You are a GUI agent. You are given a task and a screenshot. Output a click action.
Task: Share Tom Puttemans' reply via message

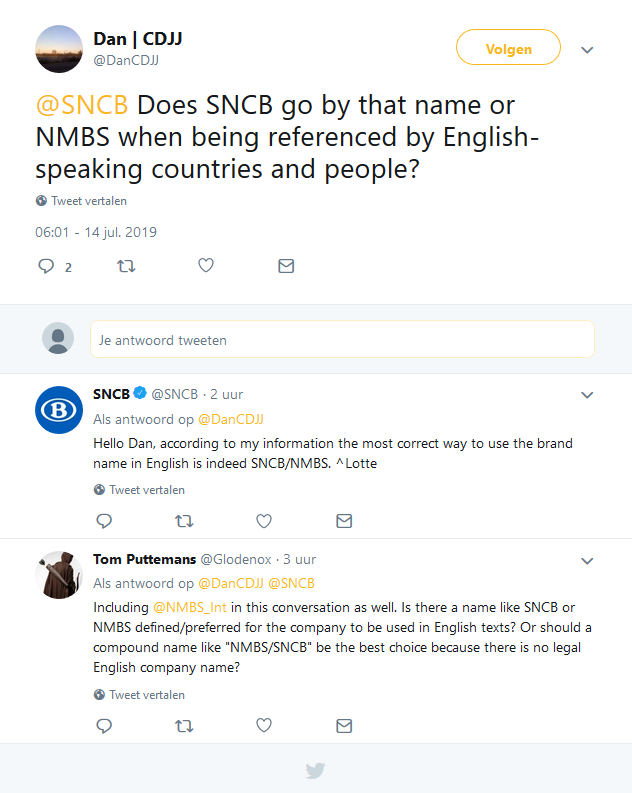pyautogui.click(x=344, y=726)
